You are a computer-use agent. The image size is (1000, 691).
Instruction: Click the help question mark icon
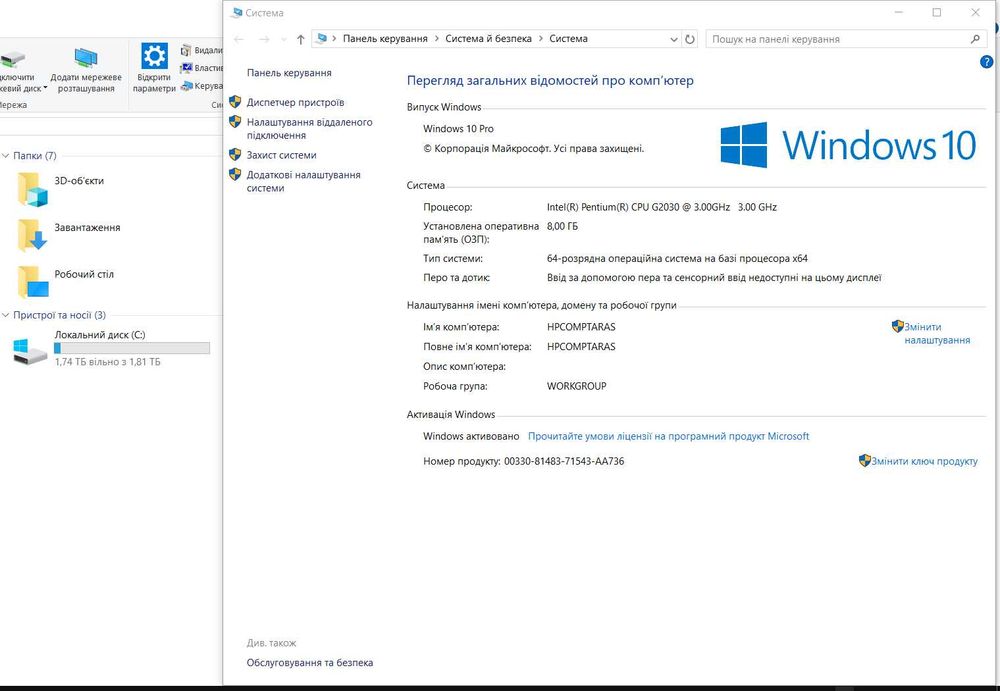986,62
